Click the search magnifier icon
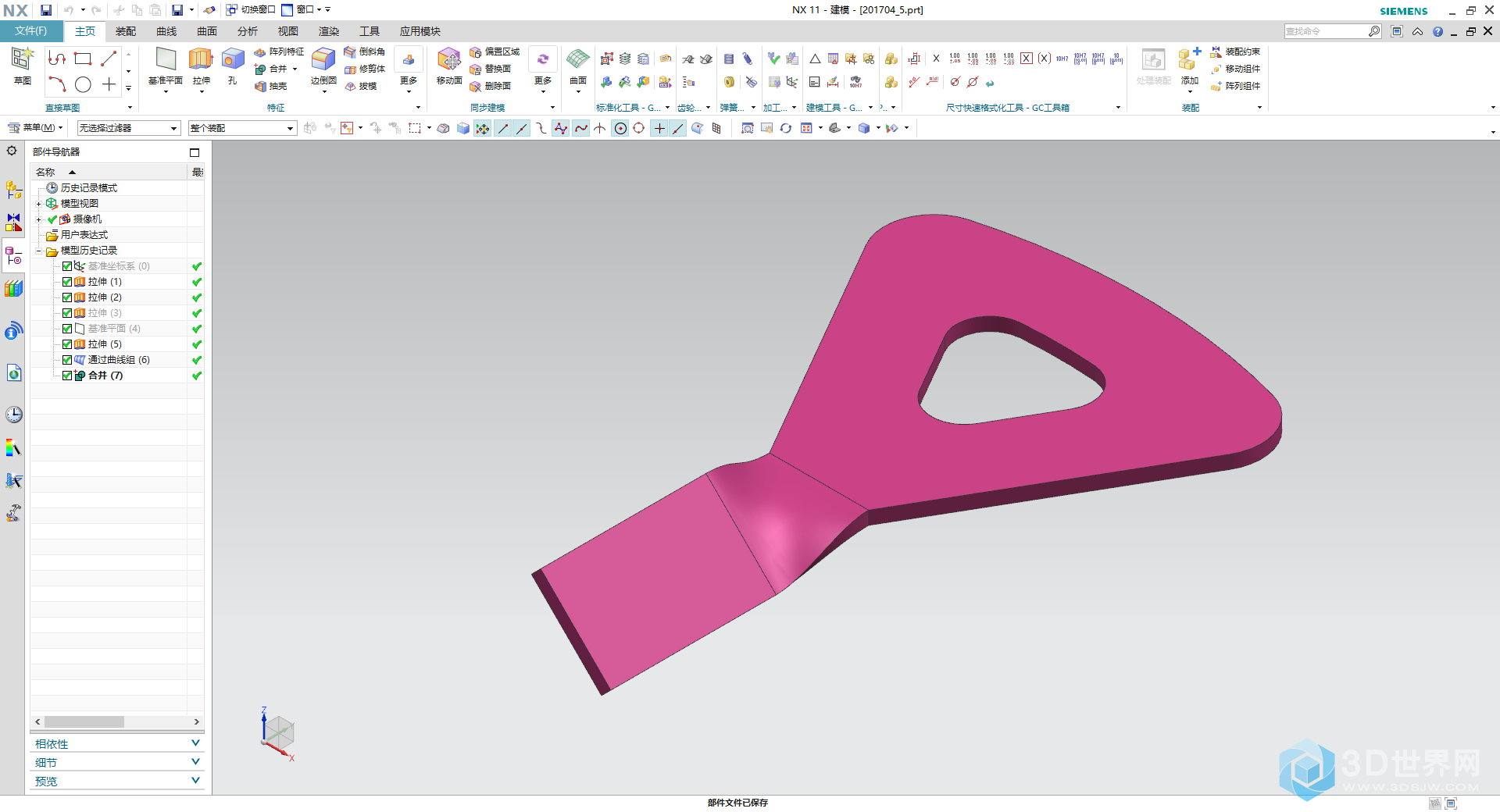This screenshot has height=812, width=1500. point(1374,31)
